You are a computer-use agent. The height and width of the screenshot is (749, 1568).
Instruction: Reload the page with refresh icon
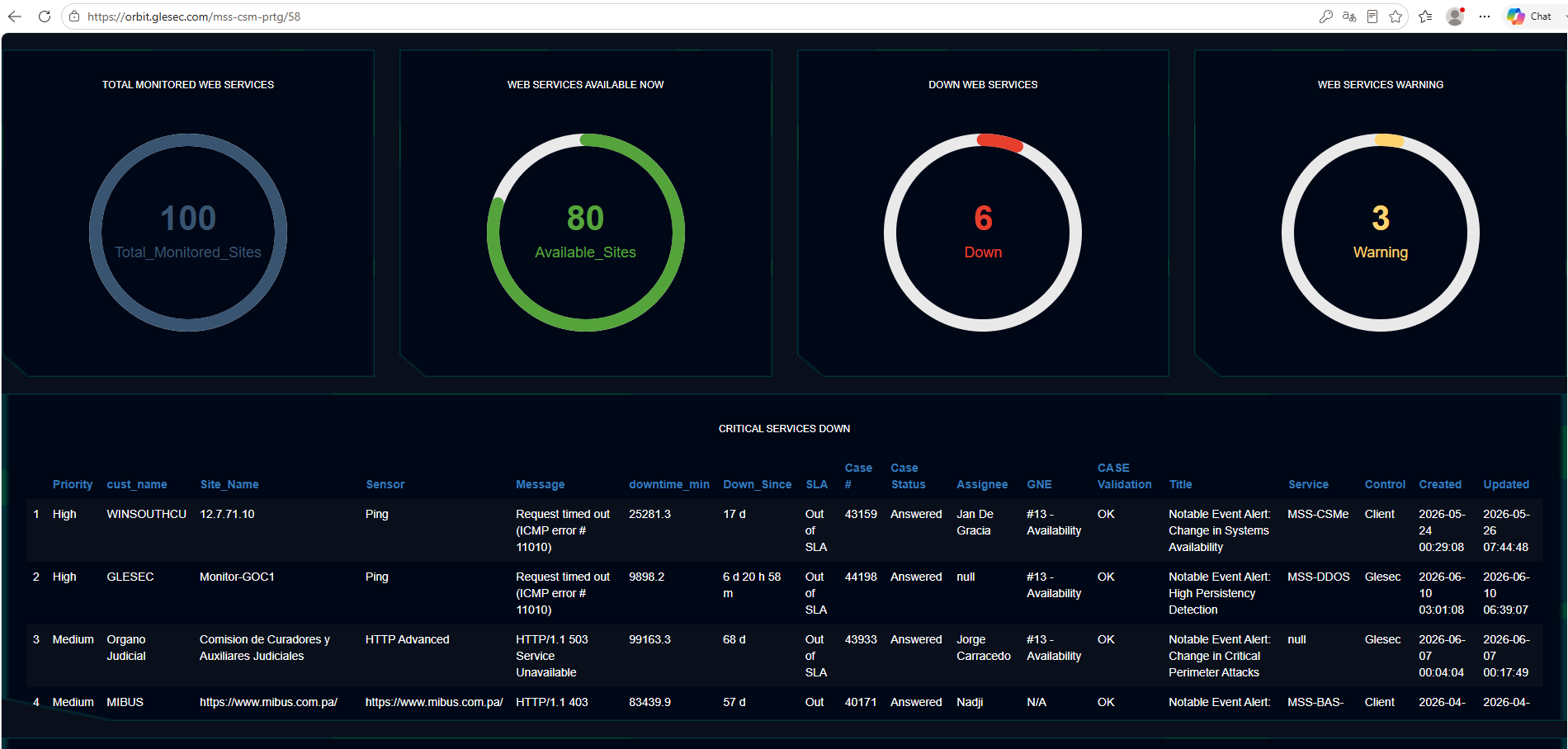[45, 16]
